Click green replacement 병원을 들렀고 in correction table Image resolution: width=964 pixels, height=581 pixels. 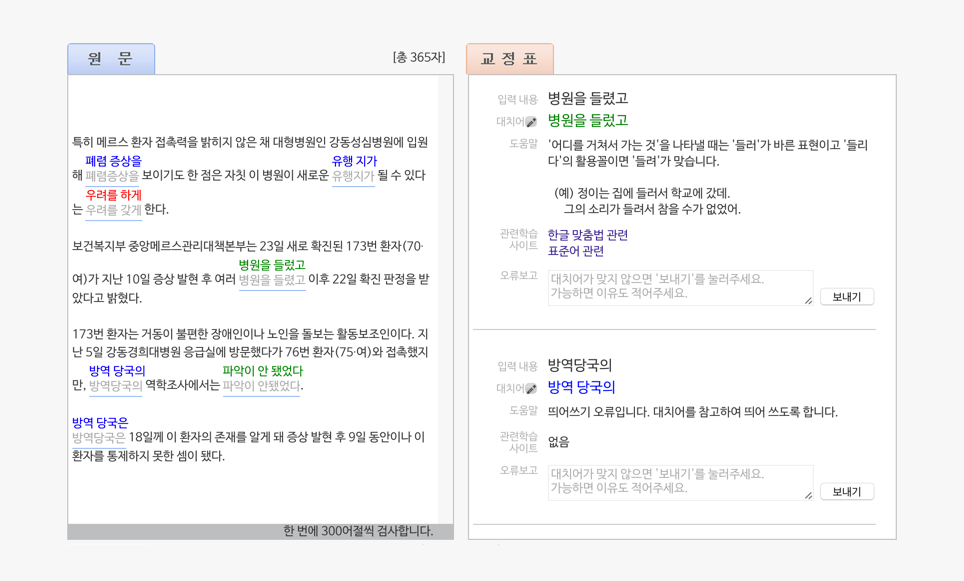tap(588, 121)
